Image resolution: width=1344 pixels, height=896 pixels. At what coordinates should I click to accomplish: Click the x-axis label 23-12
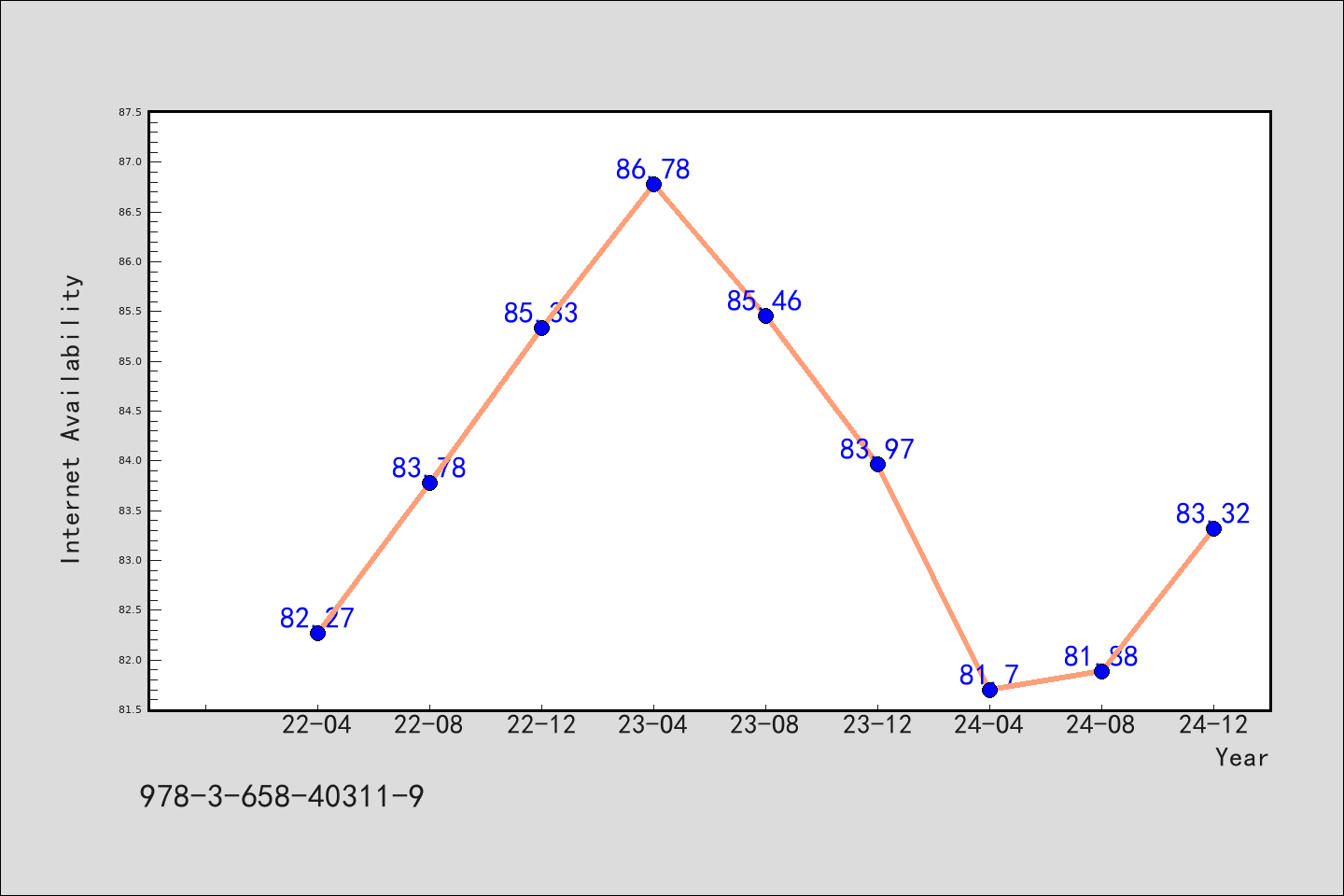[877, 725]
